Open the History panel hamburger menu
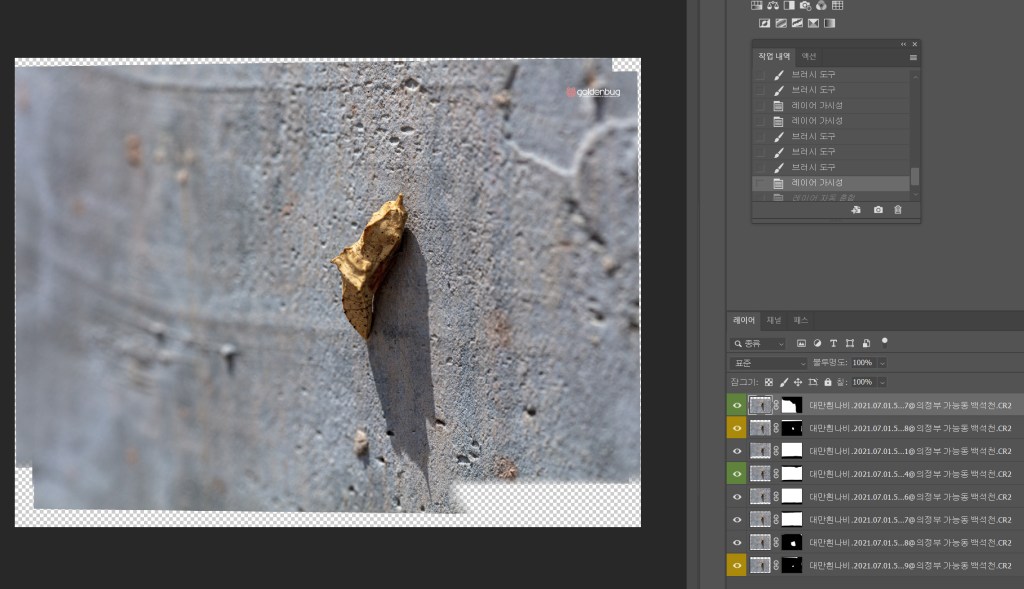 (x=913, y=58)
